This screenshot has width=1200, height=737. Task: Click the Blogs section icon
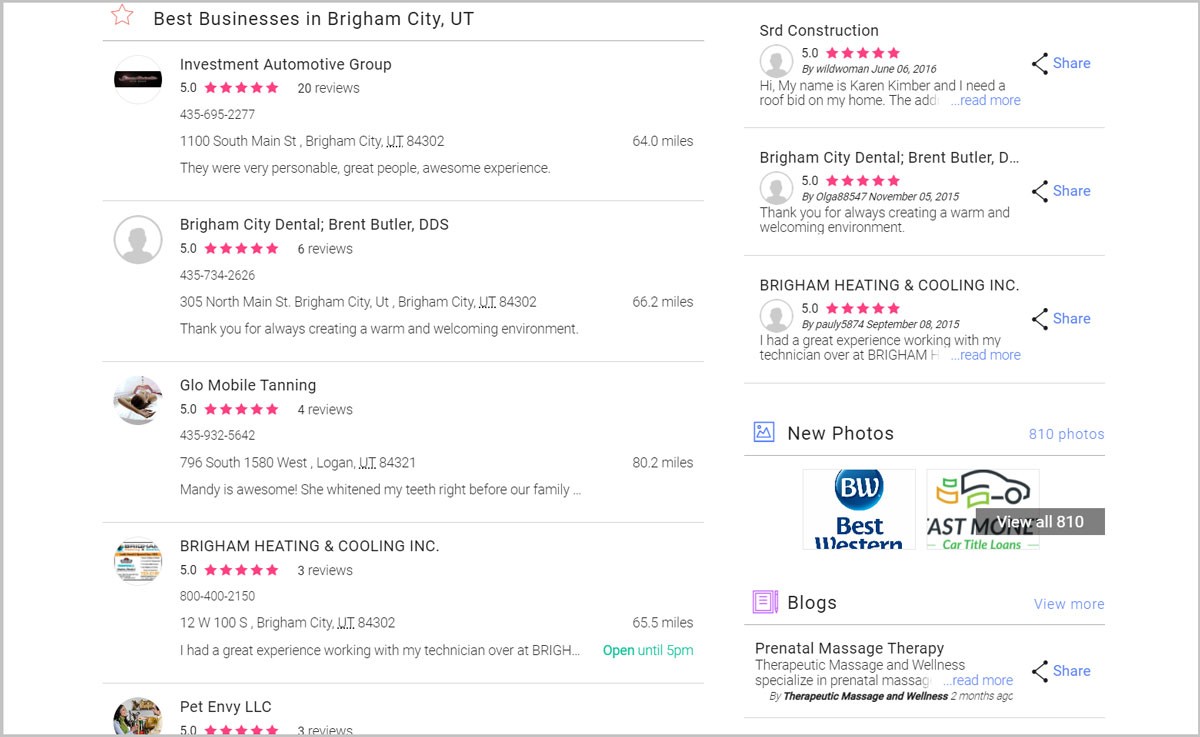click(x=764, y=602)
